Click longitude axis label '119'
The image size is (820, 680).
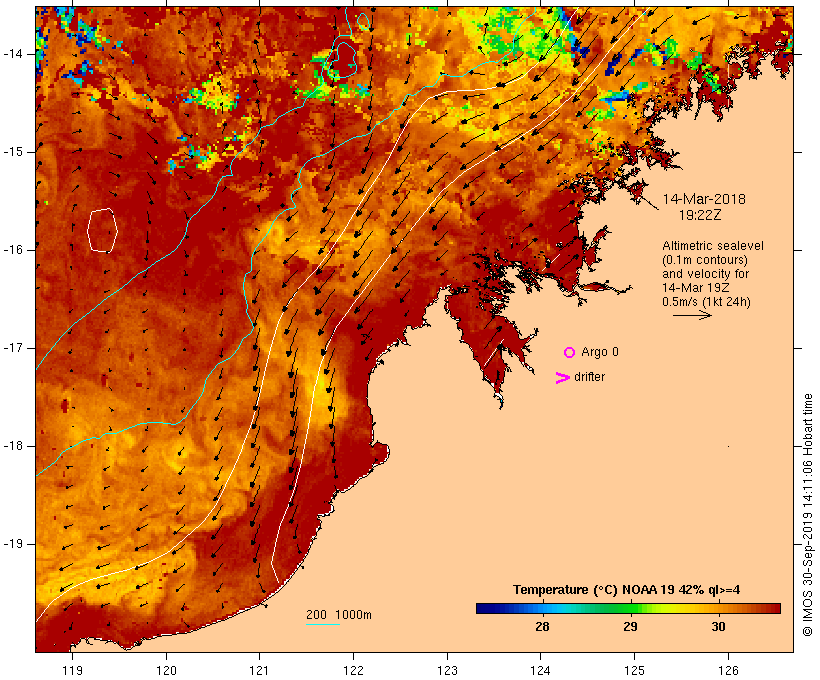(x=72, y=670)
